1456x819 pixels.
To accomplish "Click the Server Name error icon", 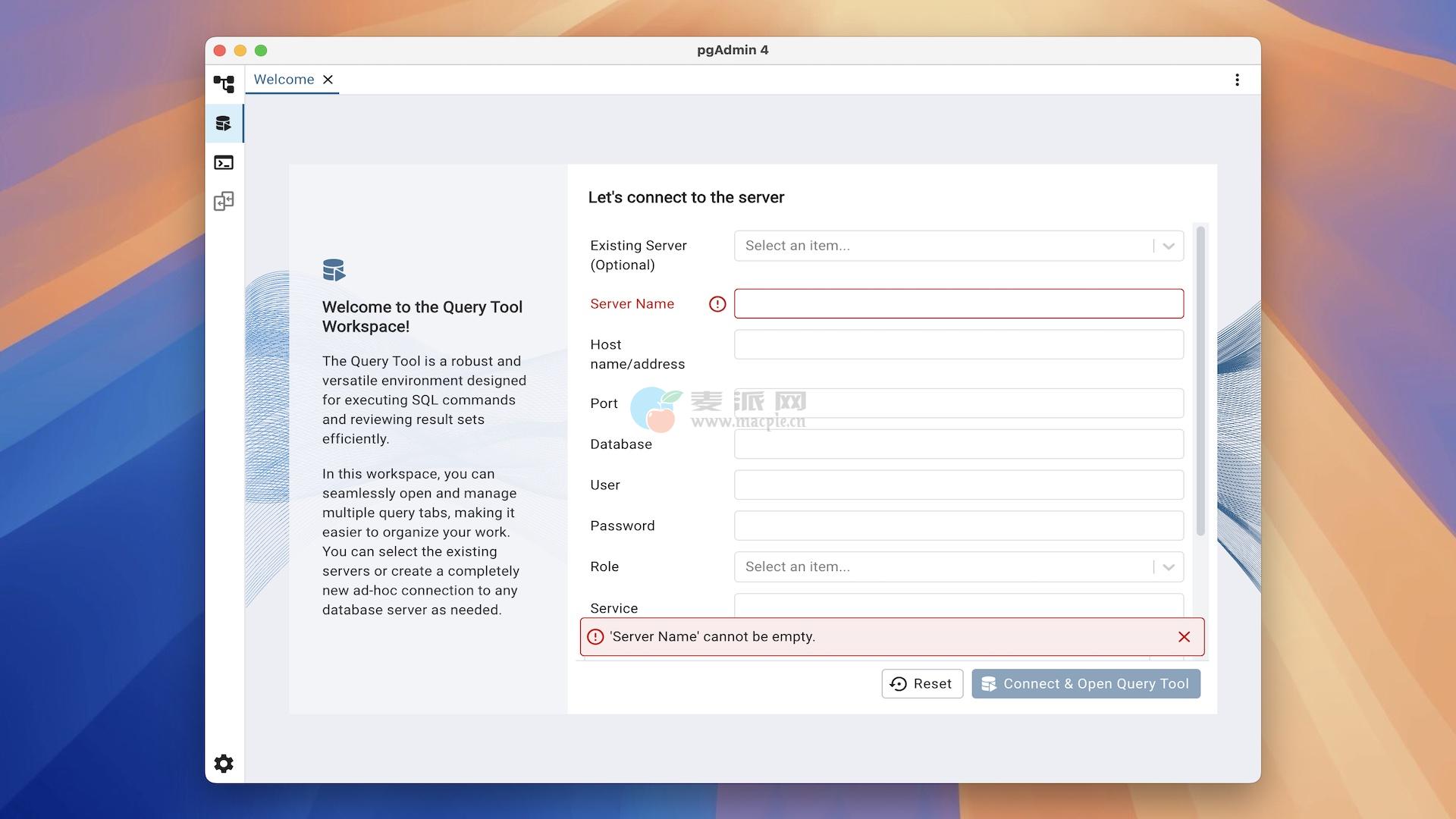I will 717,304.
